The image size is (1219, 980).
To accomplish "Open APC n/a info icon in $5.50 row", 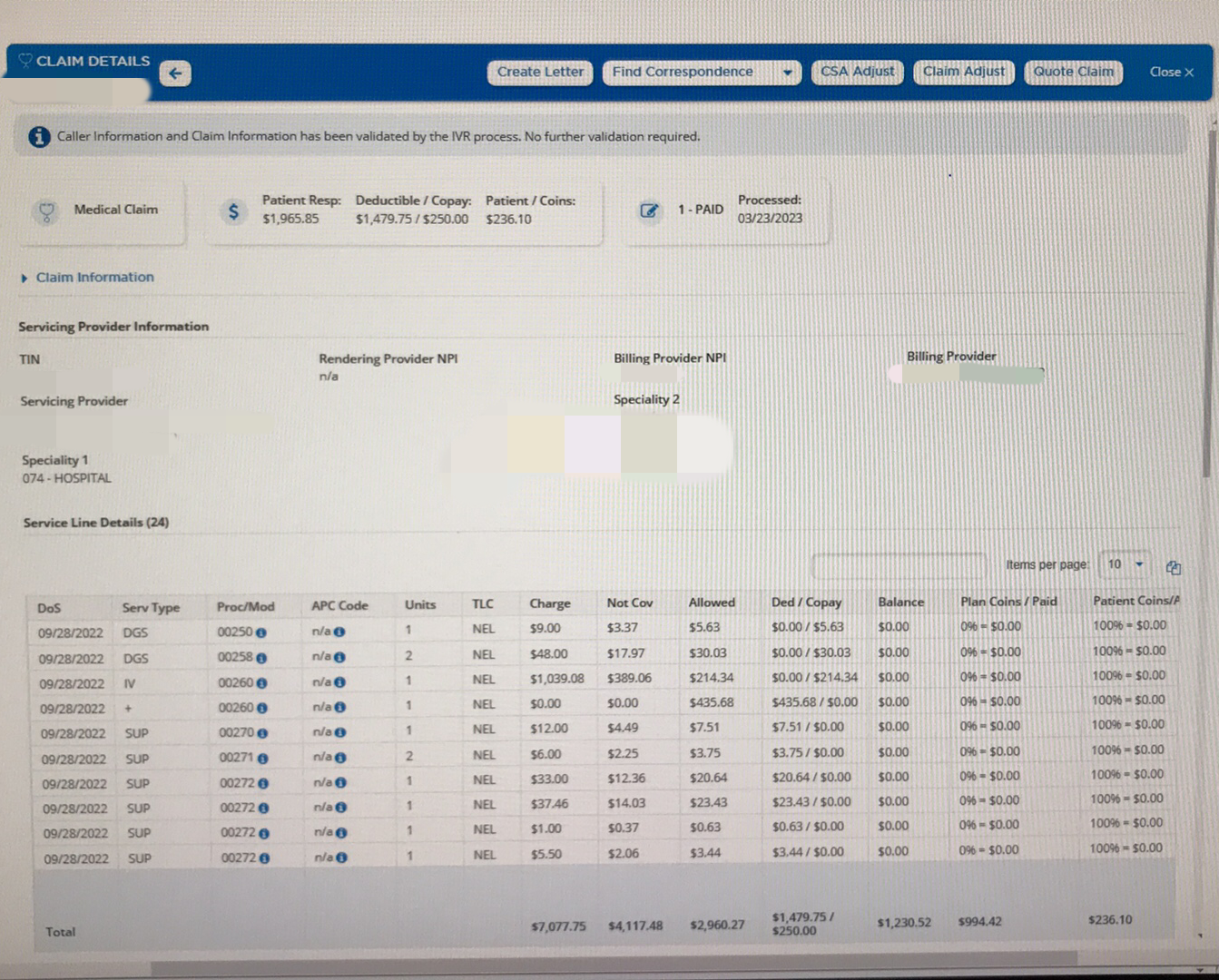I will click(341, 857).
